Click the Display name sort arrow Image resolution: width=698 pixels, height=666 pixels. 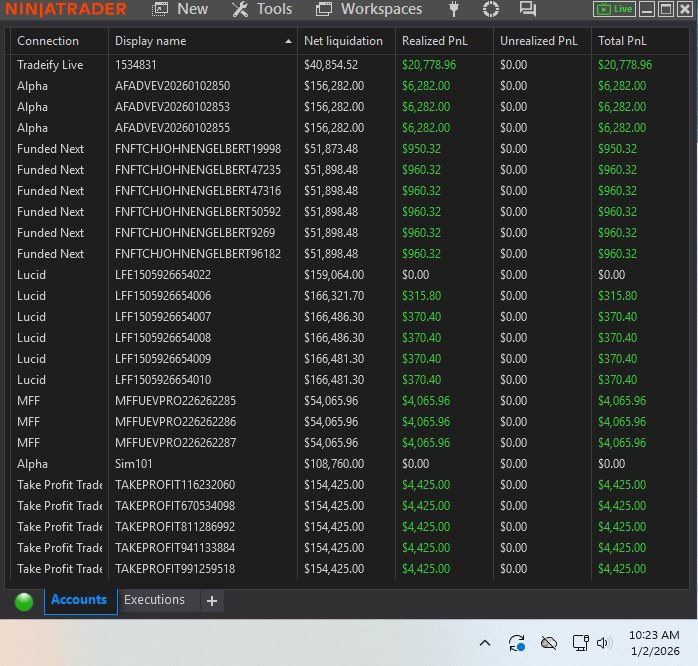click(288, 41)
